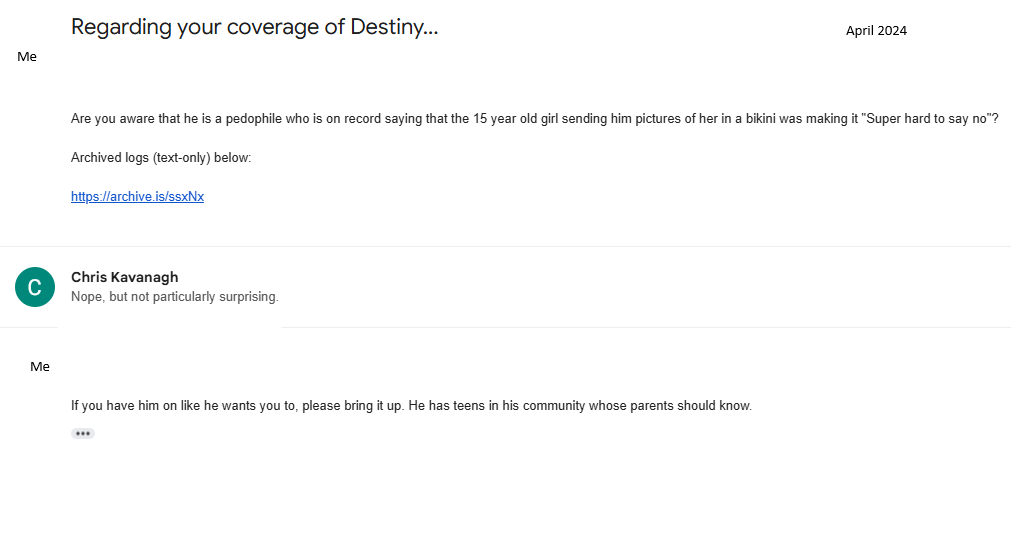Click the Chris Kavanagh sender name
The image size is (1011, 543).
[125, 277]
